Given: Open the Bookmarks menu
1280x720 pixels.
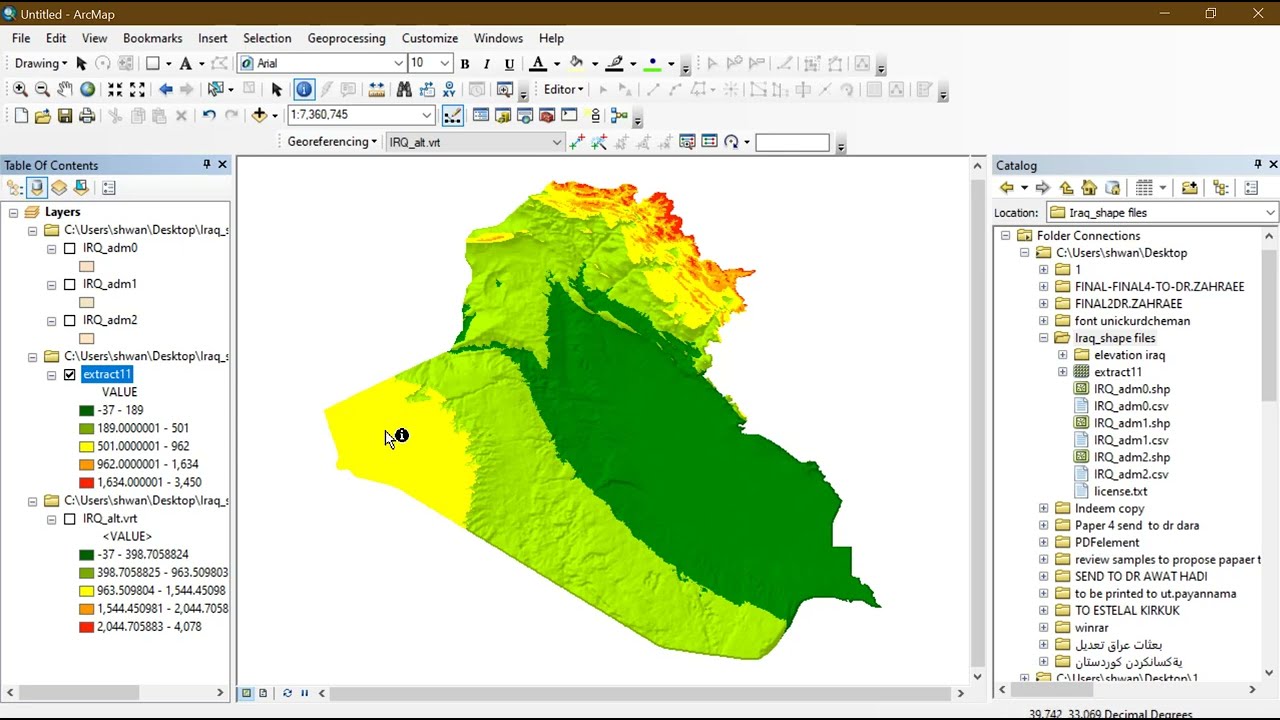Looking at the screenshot, I should coord(153,38).
